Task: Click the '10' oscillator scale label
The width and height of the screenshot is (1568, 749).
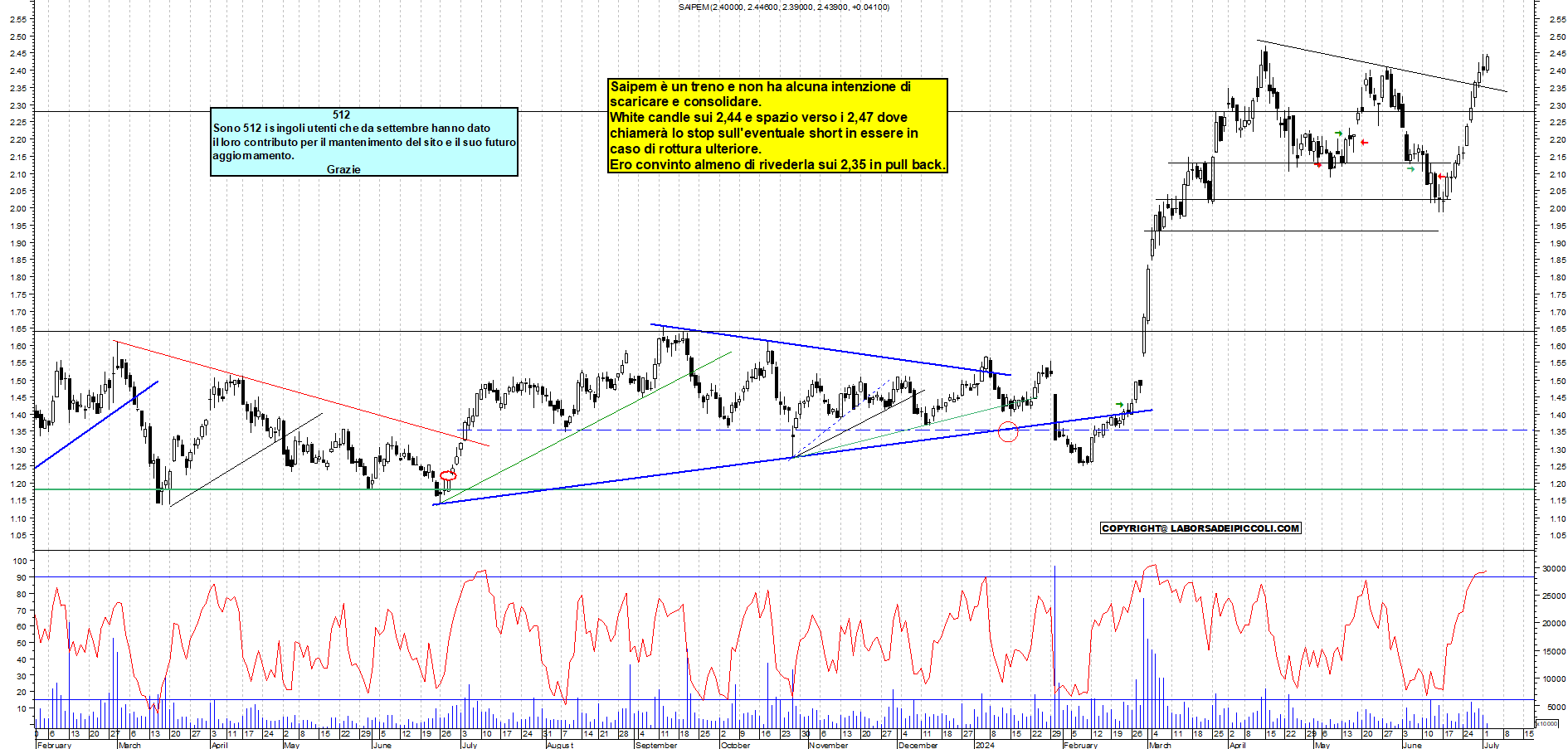Action: tap(22, 709)
